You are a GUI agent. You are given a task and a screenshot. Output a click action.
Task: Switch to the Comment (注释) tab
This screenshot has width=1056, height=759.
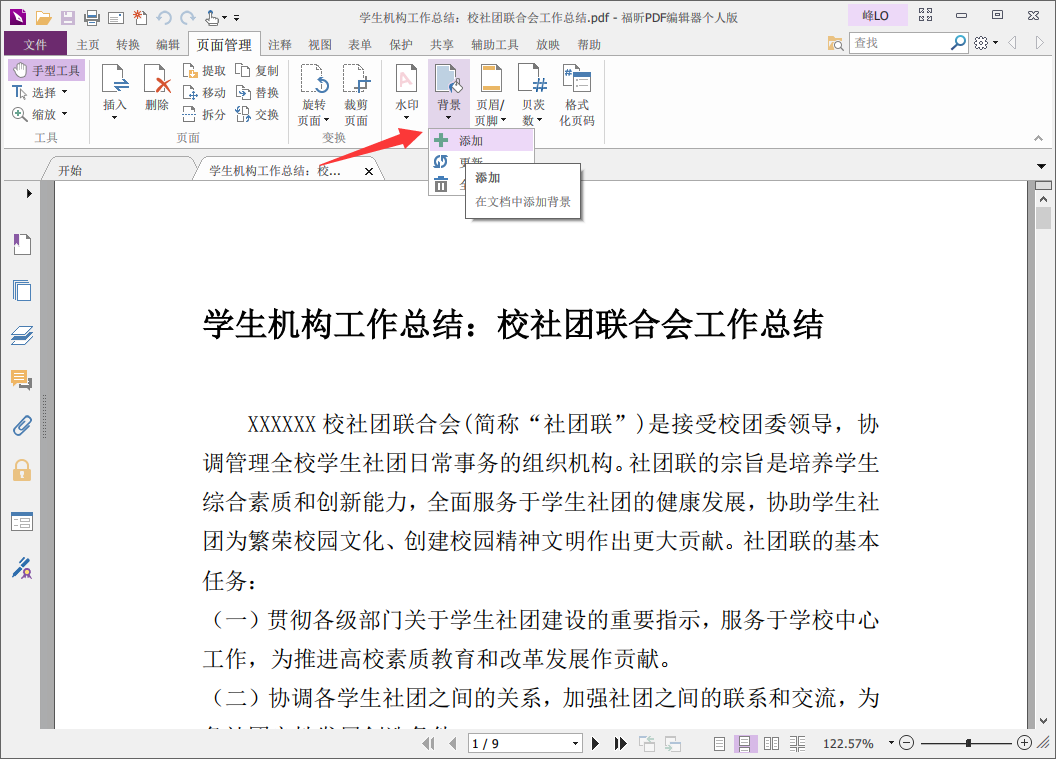(279, 44)
